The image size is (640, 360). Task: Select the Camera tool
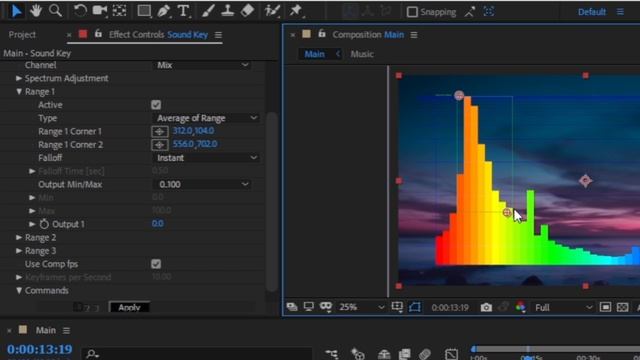[x=100, y=11]
